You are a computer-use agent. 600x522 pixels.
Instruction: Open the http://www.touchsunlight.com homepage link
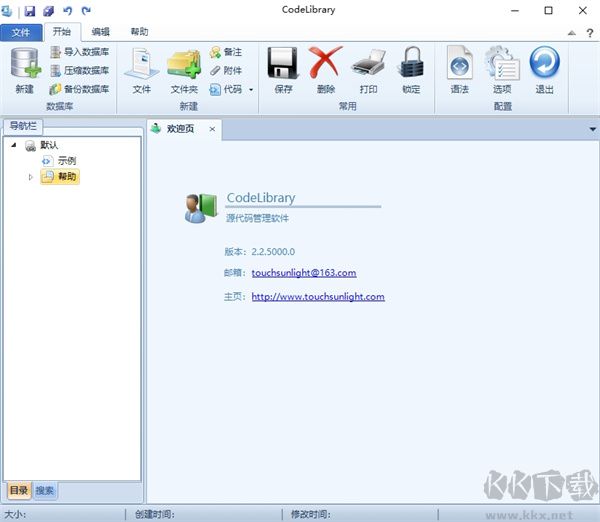point(318,297)
